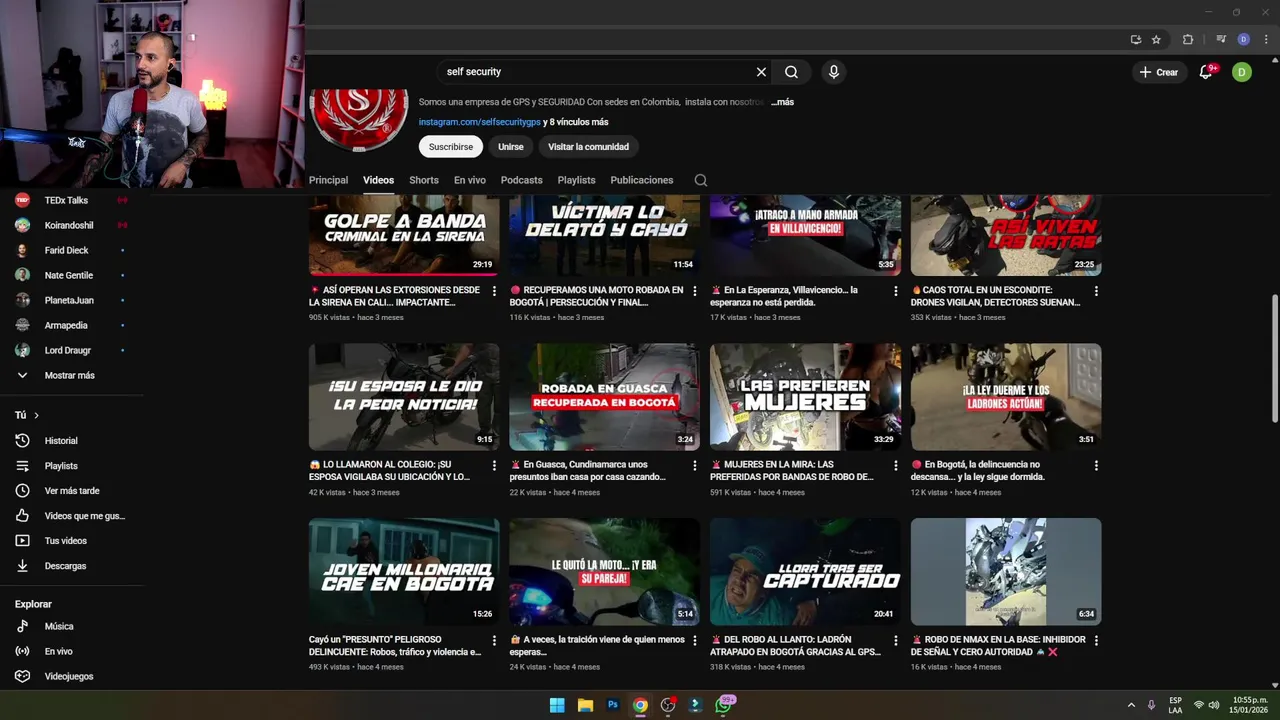Image resolution: width=1280 pixels, height=720 pixels.
Task: Open History icon in sidebar
Action: [22, 441]
